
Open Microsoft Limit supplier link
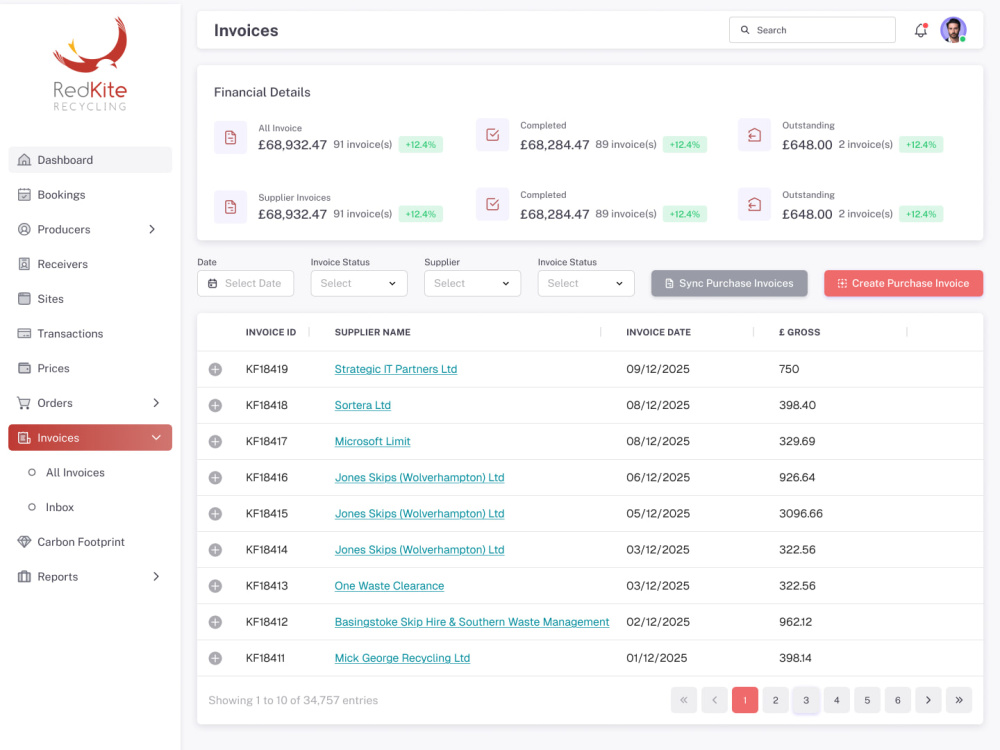coord(372,441)
